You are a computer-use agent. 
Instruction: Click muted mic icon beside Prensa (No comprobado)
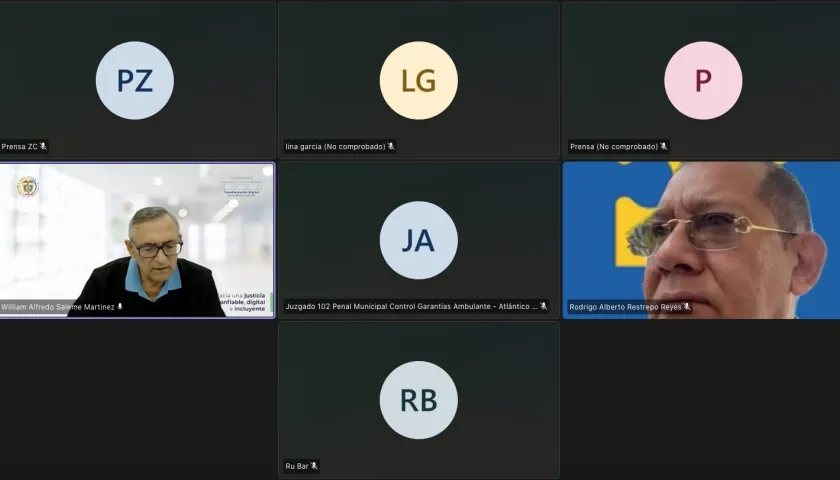664,147
